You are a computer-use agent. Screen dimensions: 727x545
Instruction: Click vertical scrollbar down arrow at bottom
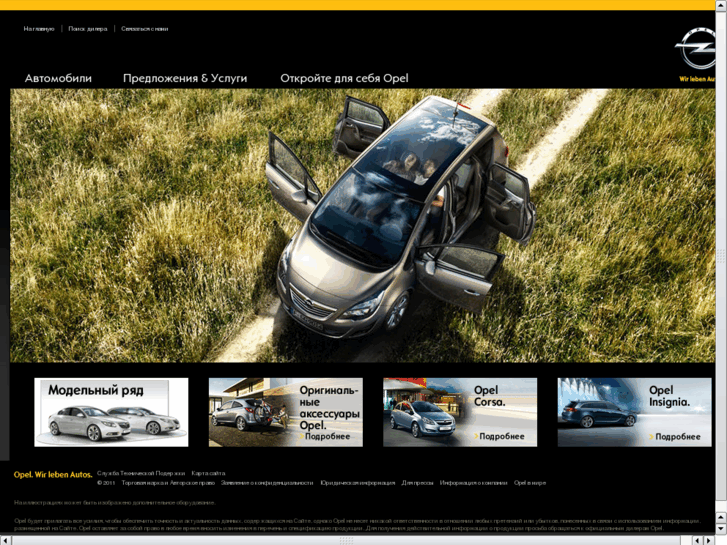(x=721, y=529)
